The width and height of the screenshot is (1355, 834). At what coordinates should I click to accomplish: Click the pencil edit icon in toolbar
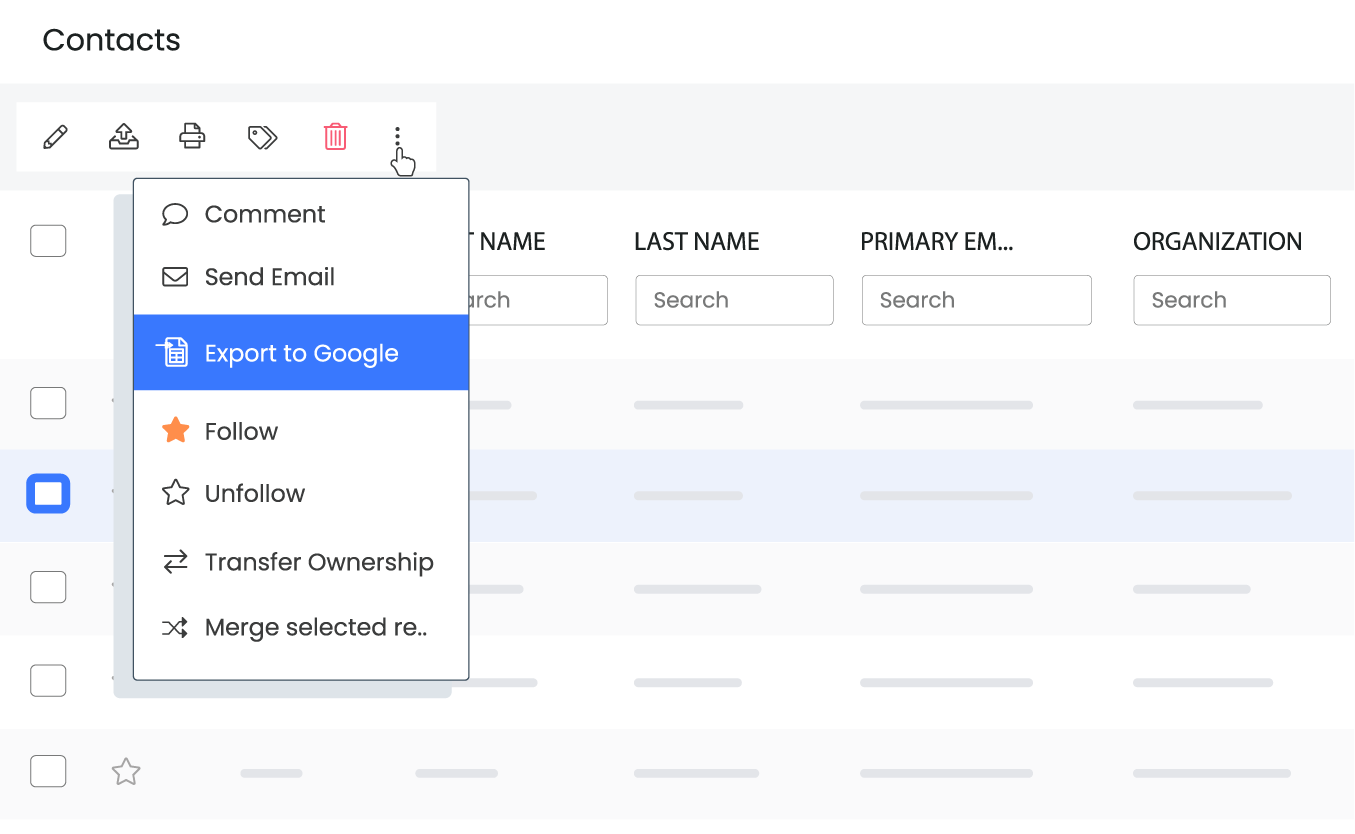click(56, 136)
